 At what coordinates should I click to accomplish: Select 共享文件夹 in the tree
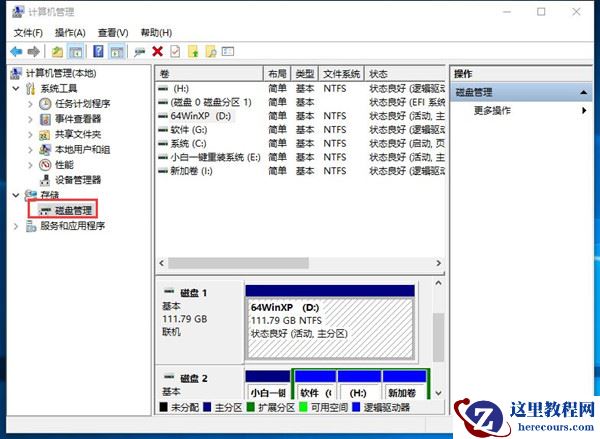pyautogui.click(x=78, y=134)
